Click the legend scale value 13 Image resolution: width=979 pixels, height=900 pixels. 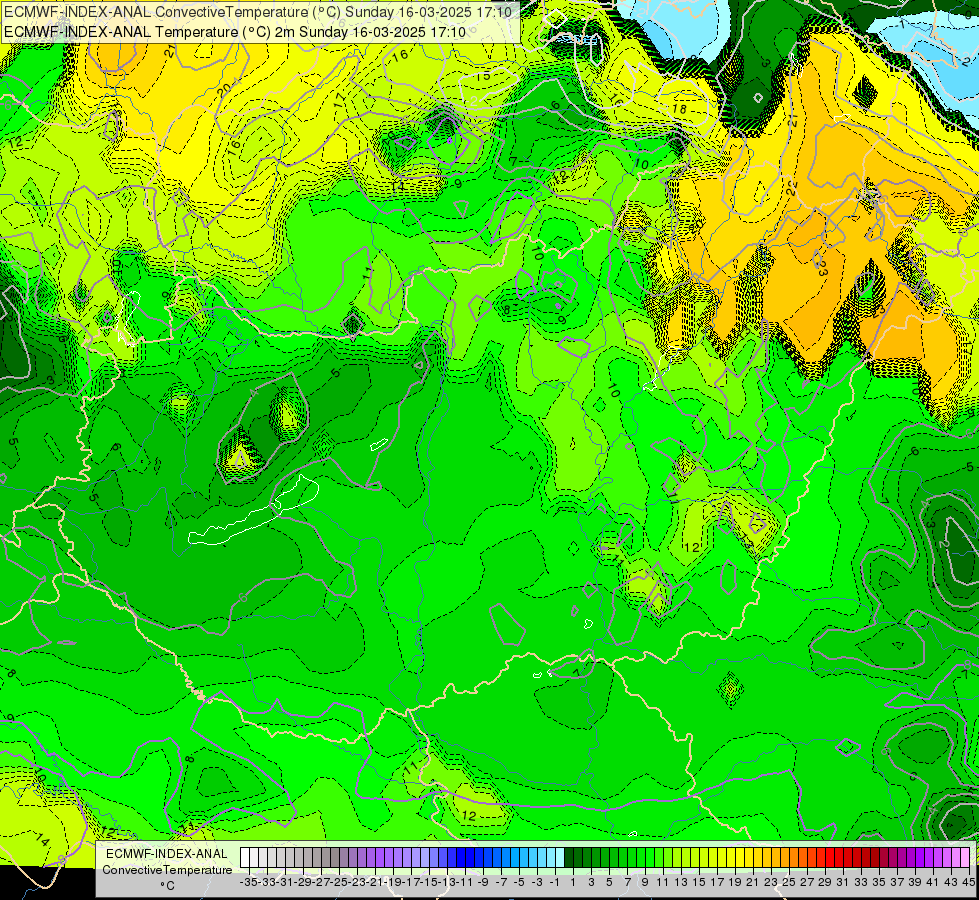point(680,883)
